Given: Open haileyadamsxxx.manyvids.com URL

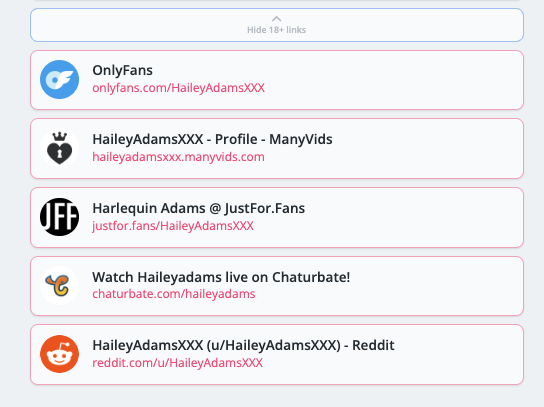Looking at the screenshot, I should (x=178, y=157).
